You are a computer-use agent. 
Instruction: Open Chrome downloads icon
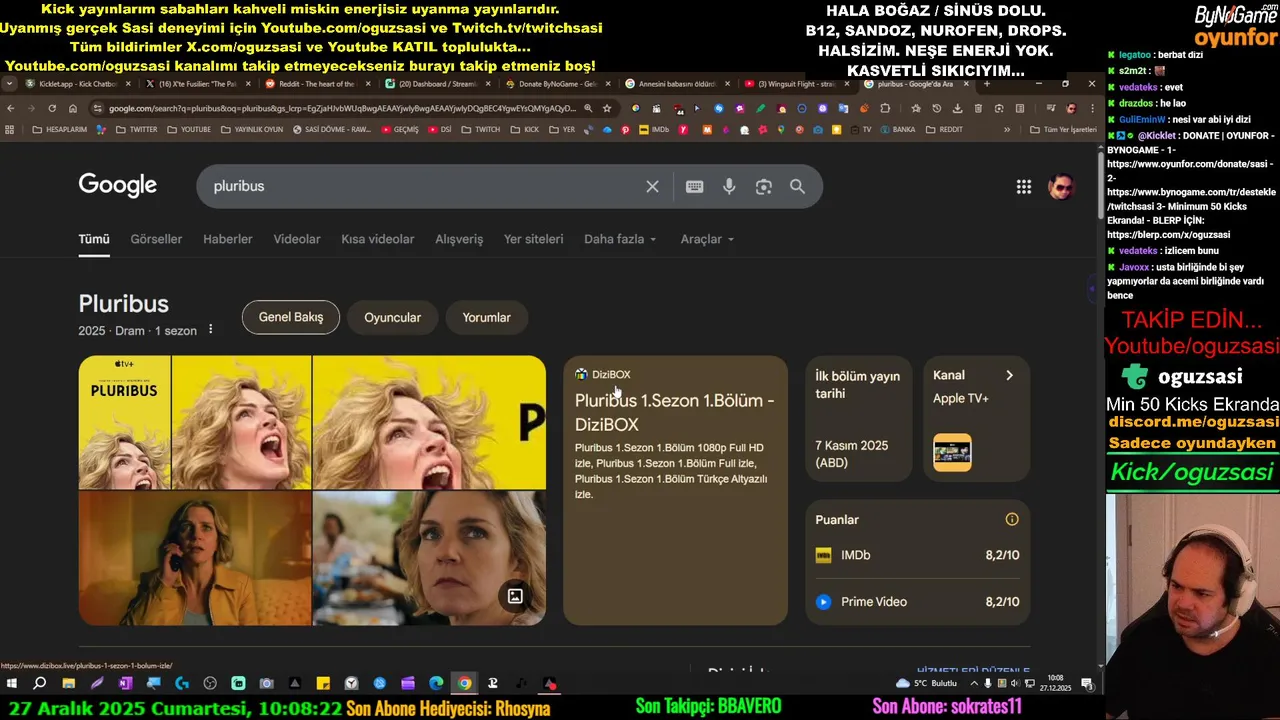[957, 108]
